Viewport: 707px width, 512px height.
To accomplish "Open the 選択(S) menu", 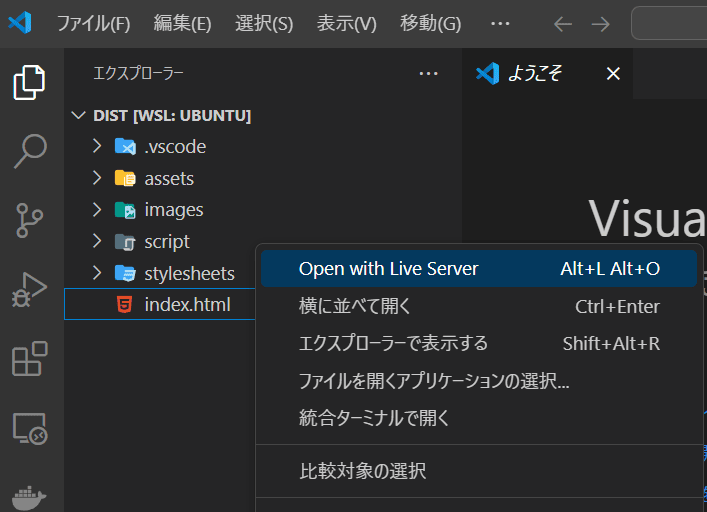I will [264, 23].
